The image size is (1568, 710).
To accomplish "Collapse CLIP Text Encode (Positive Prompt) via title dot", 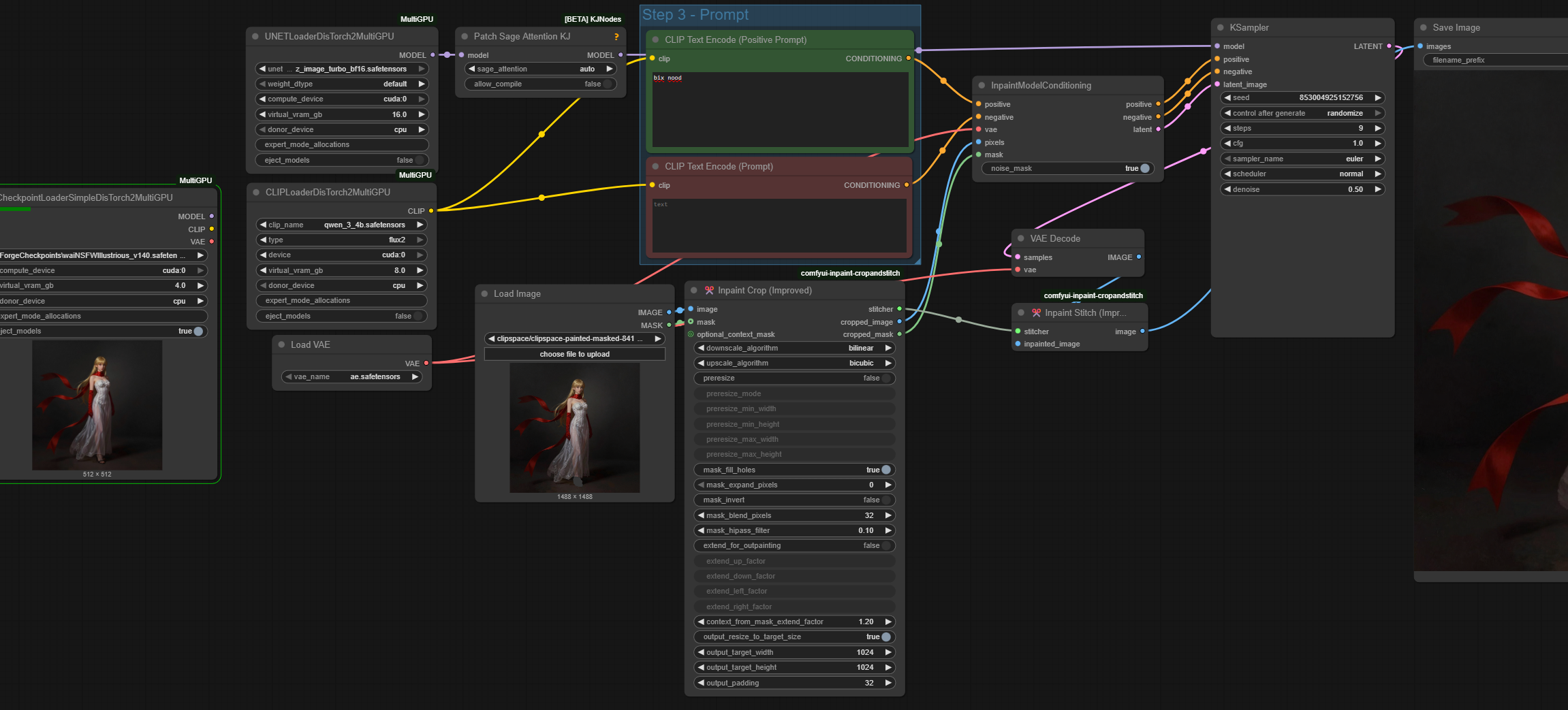I will click(x=656, y=40).
